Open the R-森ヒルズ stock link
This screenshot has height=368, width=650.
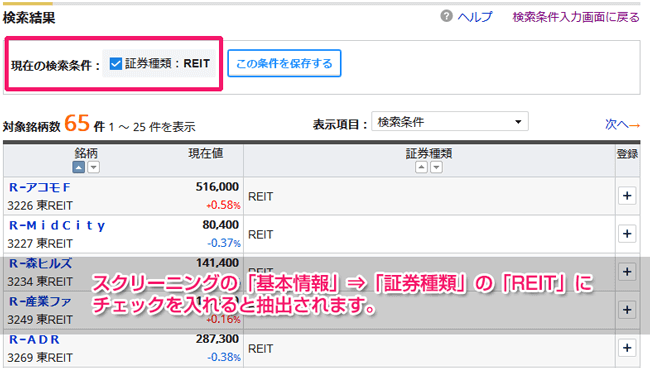(x=40, y=263)
